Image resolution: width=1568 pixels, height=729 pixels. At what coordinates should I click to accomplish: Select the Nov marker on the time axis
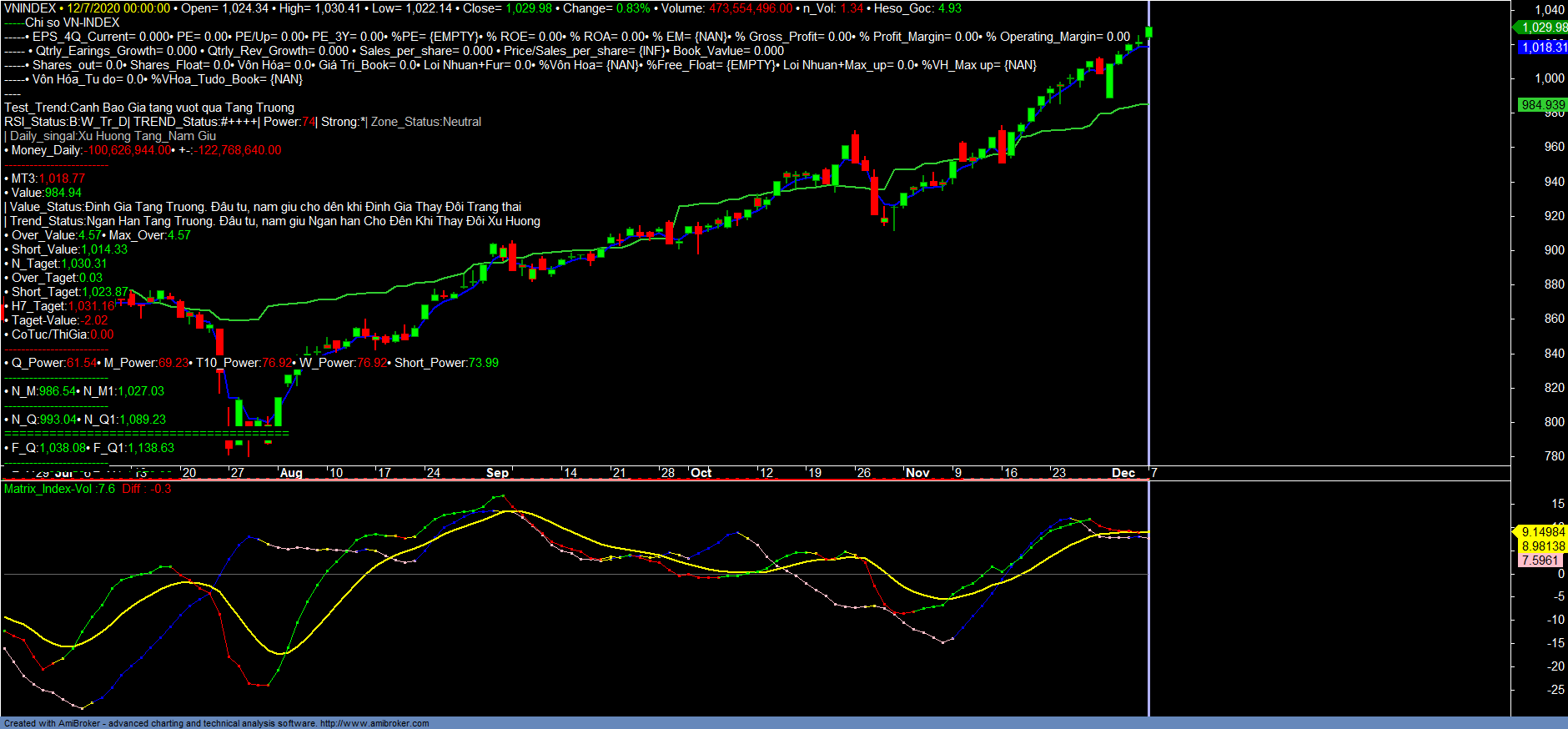point(917,473)
